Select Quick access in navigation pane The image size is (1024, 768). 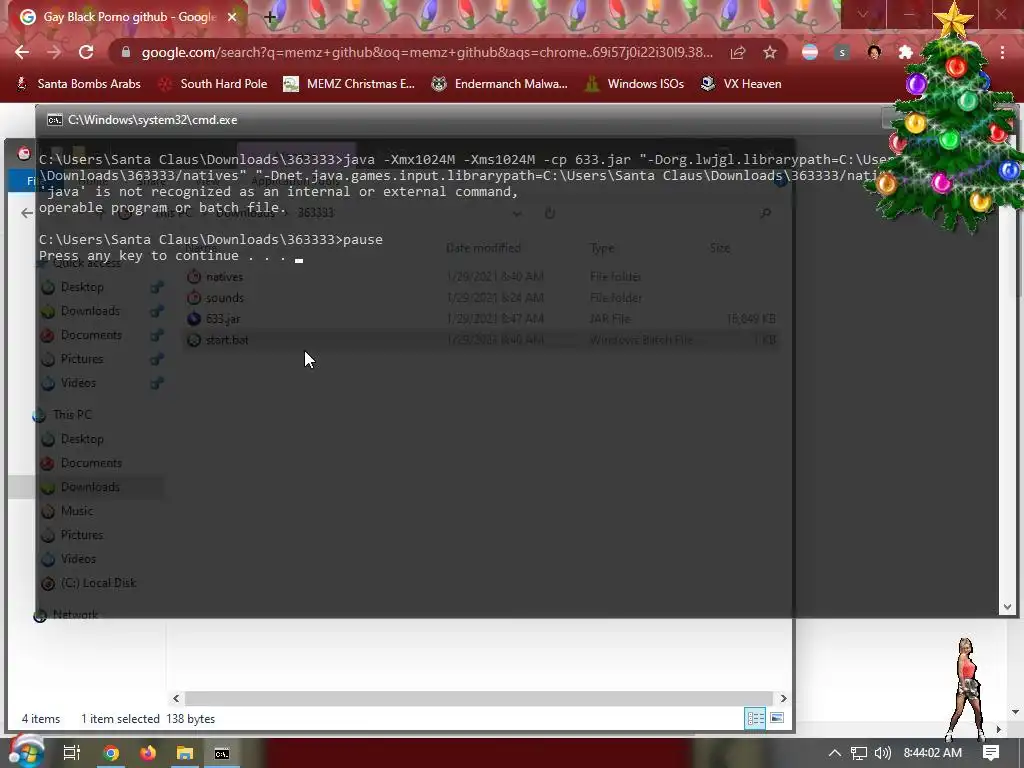coord(86,263)
